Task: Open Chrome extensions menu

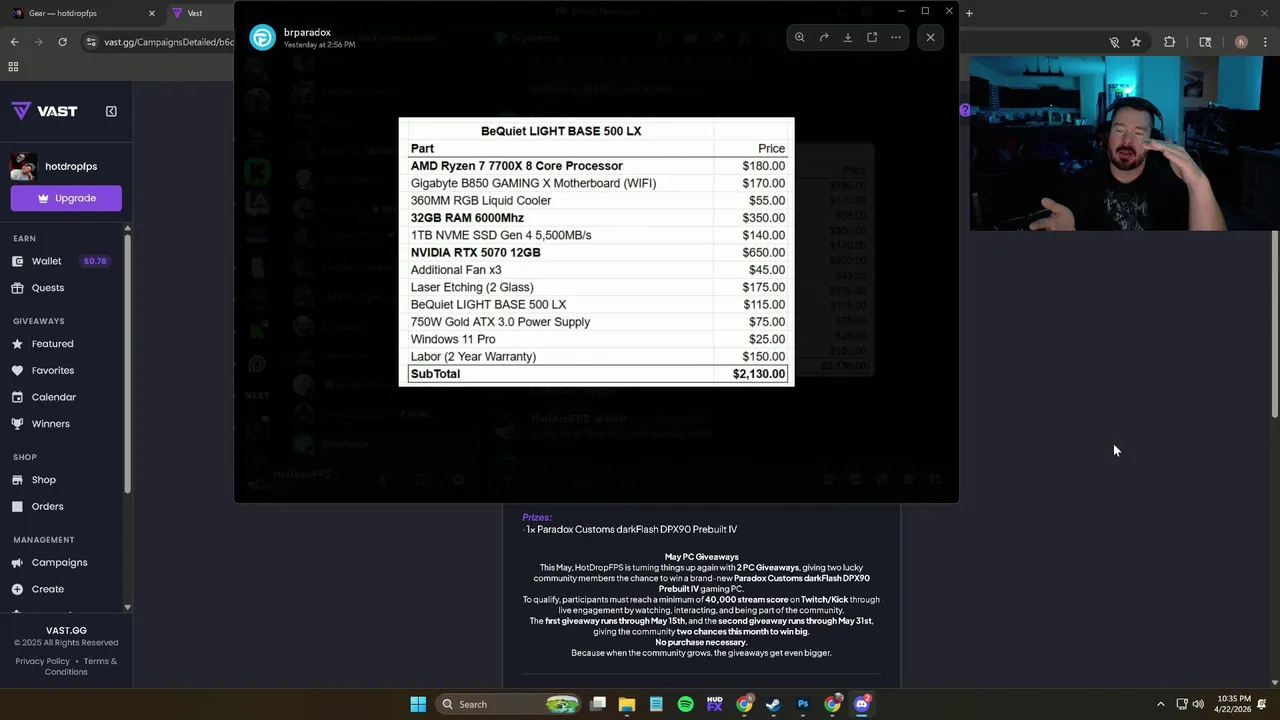Action: click(x=1169, y=42)
